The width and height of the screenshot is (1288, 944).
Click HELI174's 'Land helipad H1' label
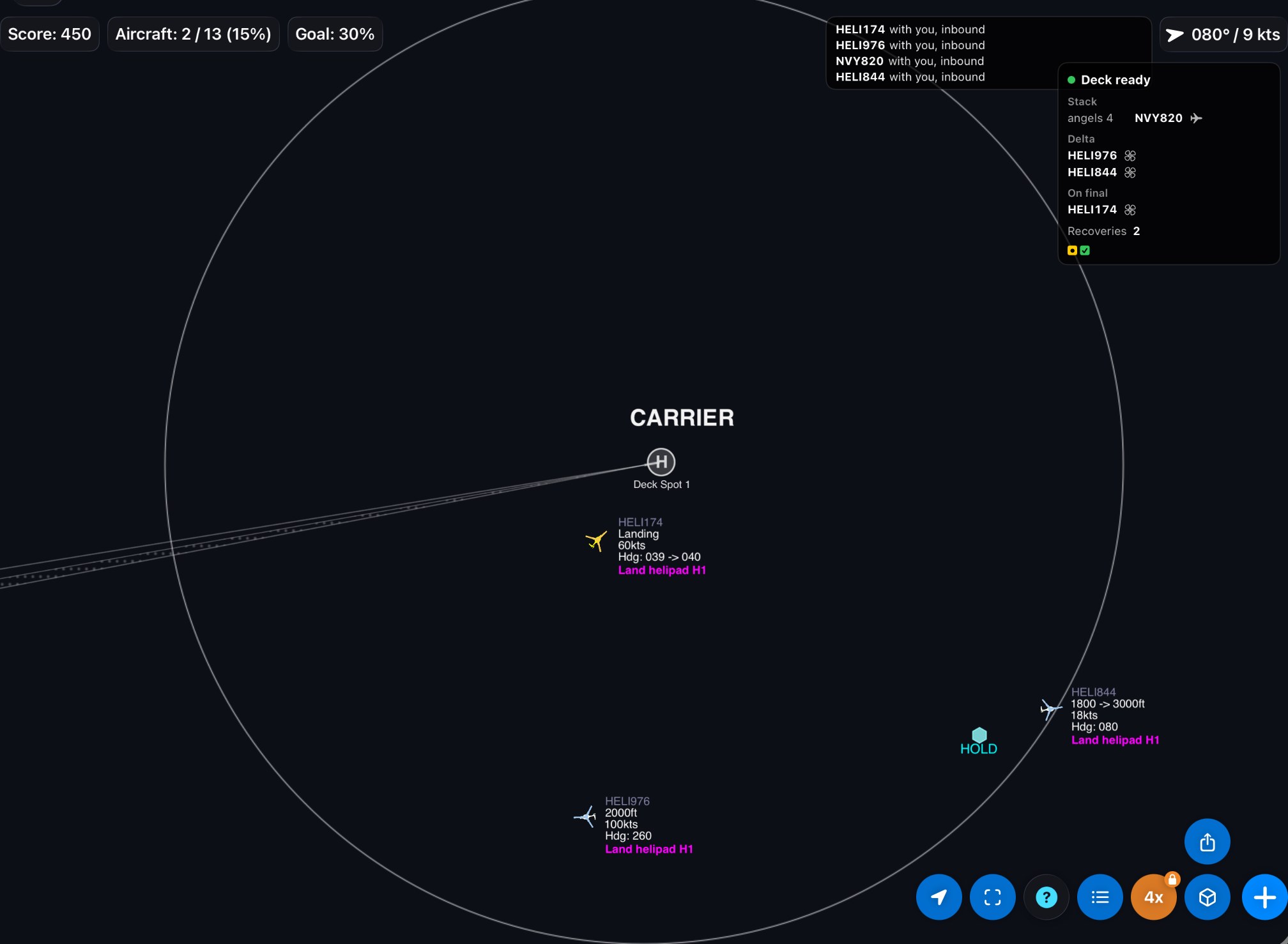point(662,570)
